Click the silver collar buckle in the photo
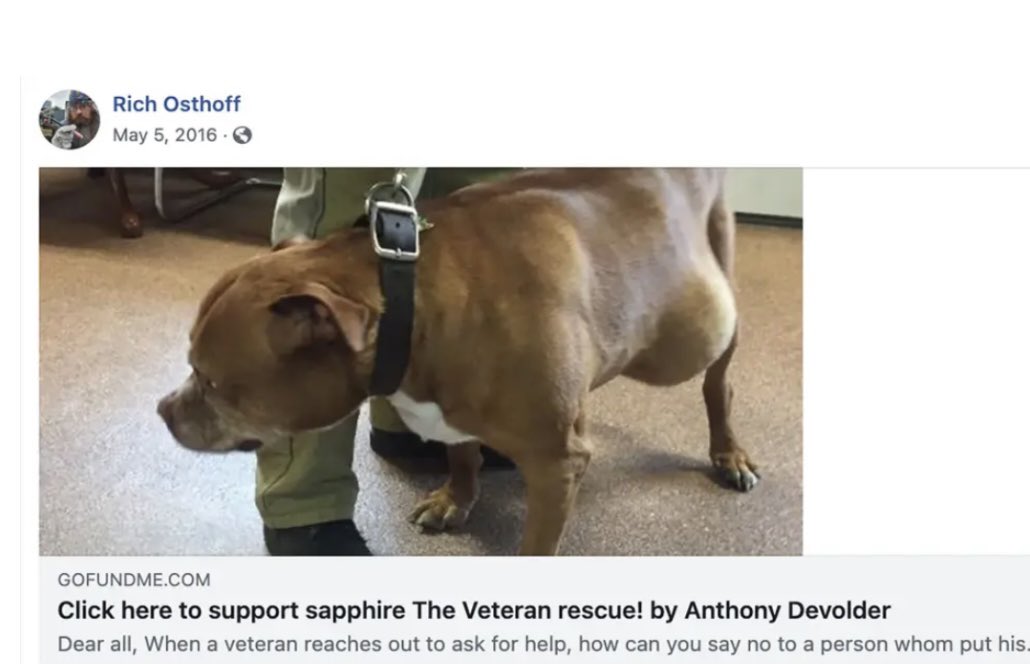Image resolution: width=1030 pixels, height=664 pixels. tap(394, 223)
